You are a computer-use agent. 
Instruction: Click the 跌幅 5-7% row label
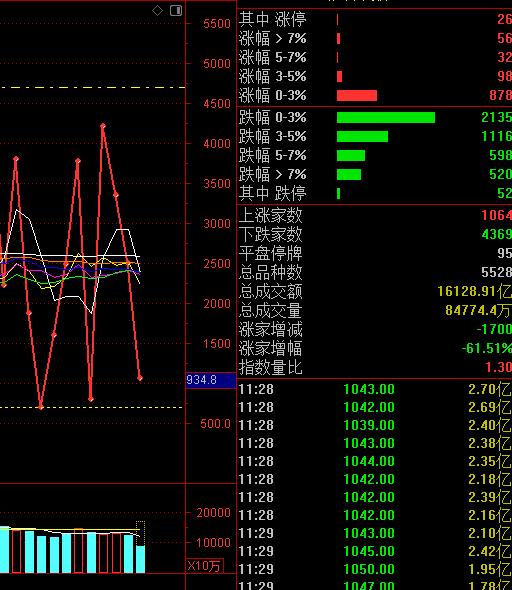[x=272, y=155]
